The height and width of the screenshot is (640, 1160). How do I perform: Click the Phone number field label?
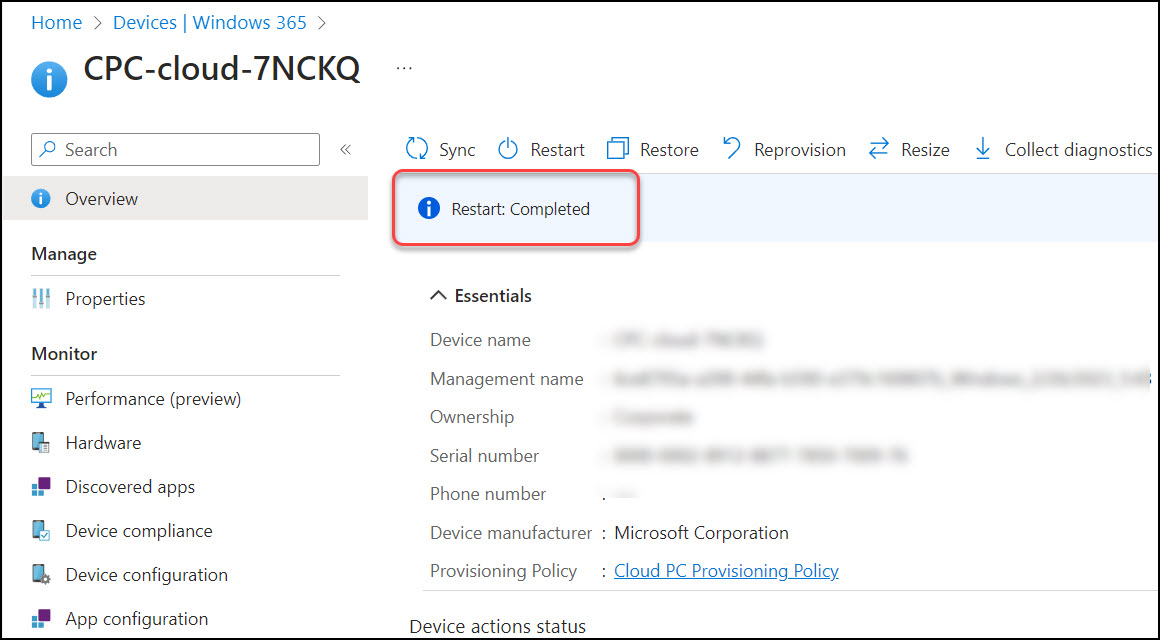click(488, 494)
